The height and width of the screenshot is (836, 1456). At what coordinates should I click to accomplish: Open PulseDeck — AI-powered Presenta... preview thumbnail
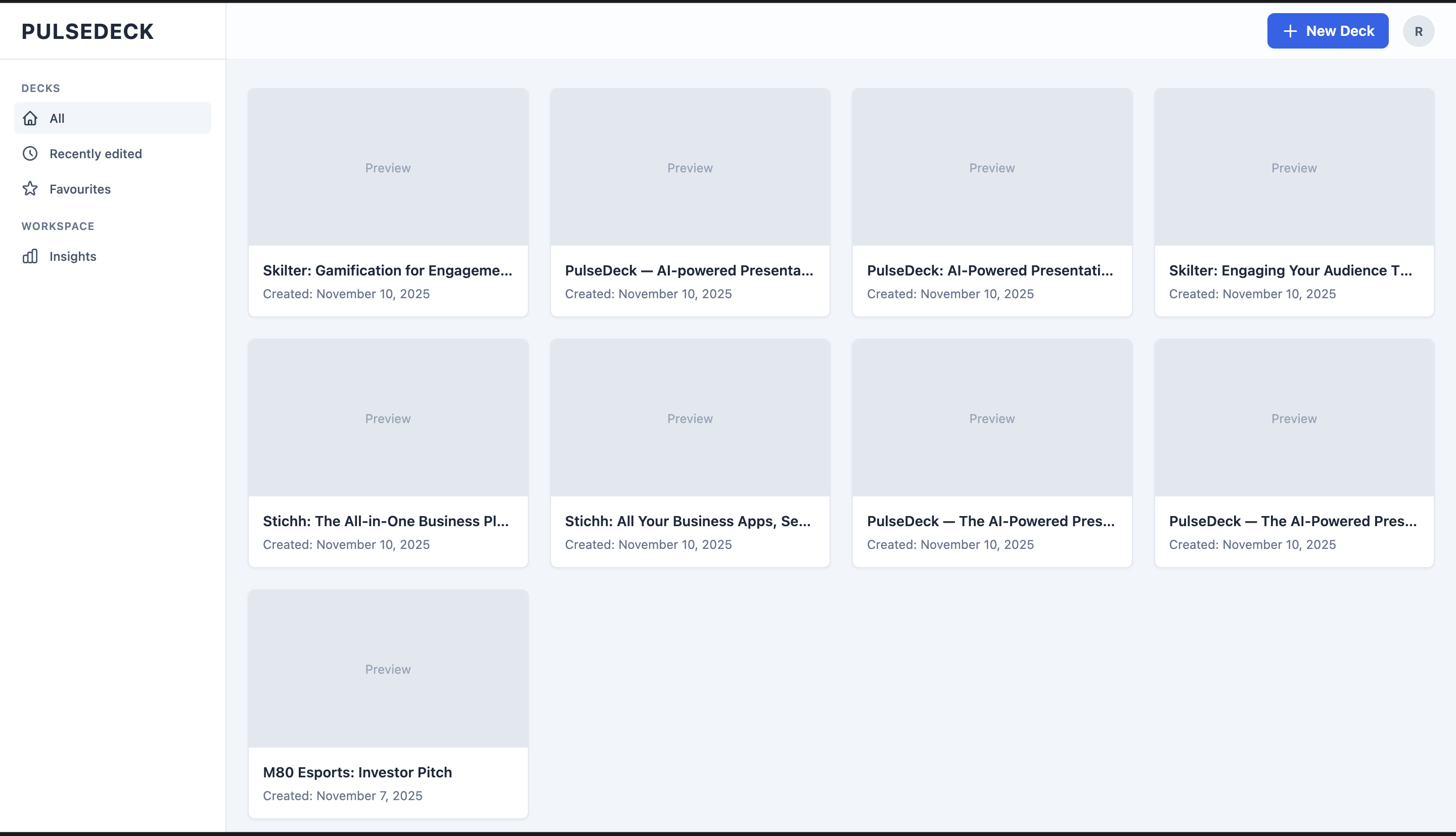coord(690,168)
